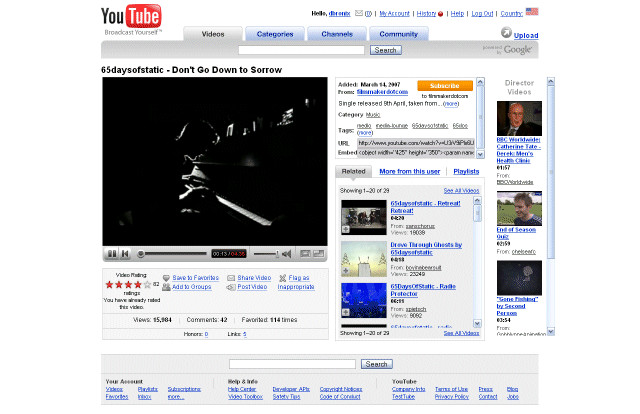640x414 pixels.
Task: Open the Videos tab
Action: [x=213, y=34]
